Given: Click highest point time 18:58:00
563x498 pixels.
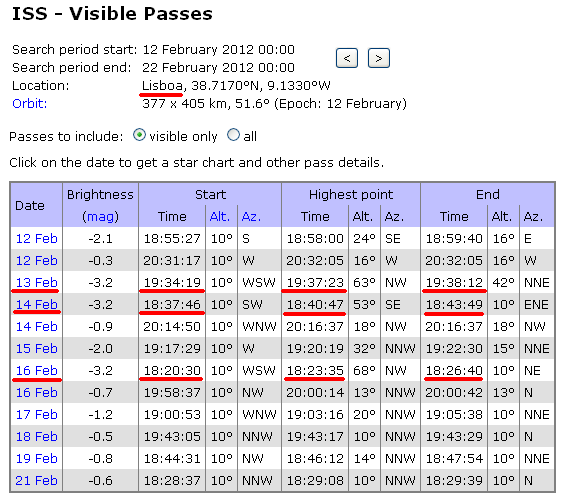Looking at the screenshot, I should (315, 239).
